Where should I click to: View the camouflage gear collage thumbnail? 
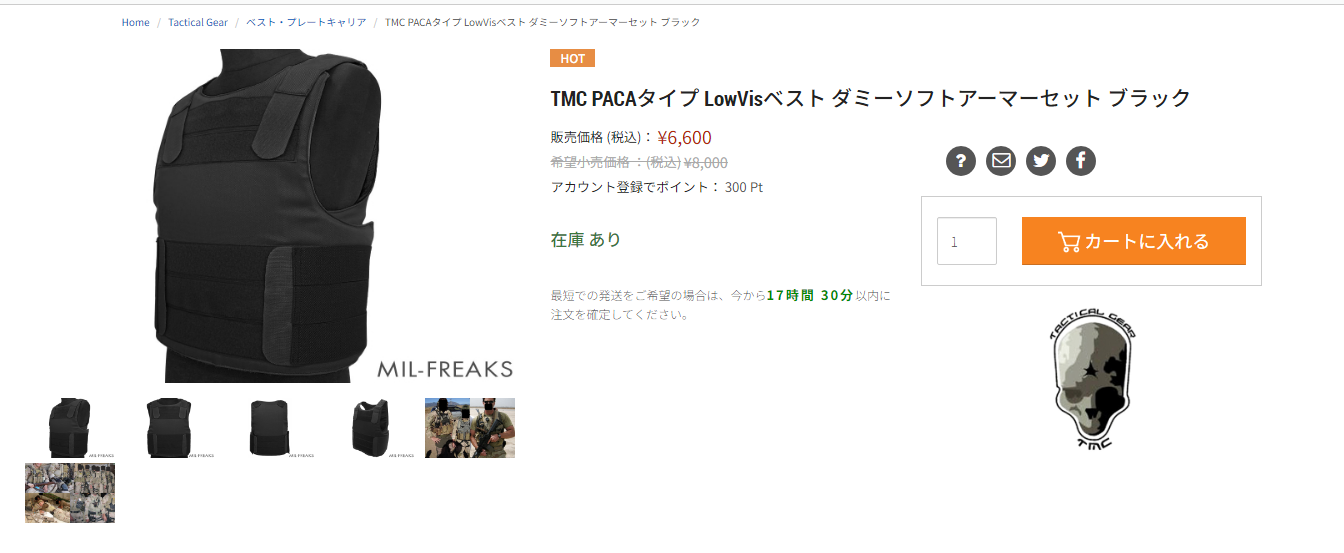tap(70, 493)
